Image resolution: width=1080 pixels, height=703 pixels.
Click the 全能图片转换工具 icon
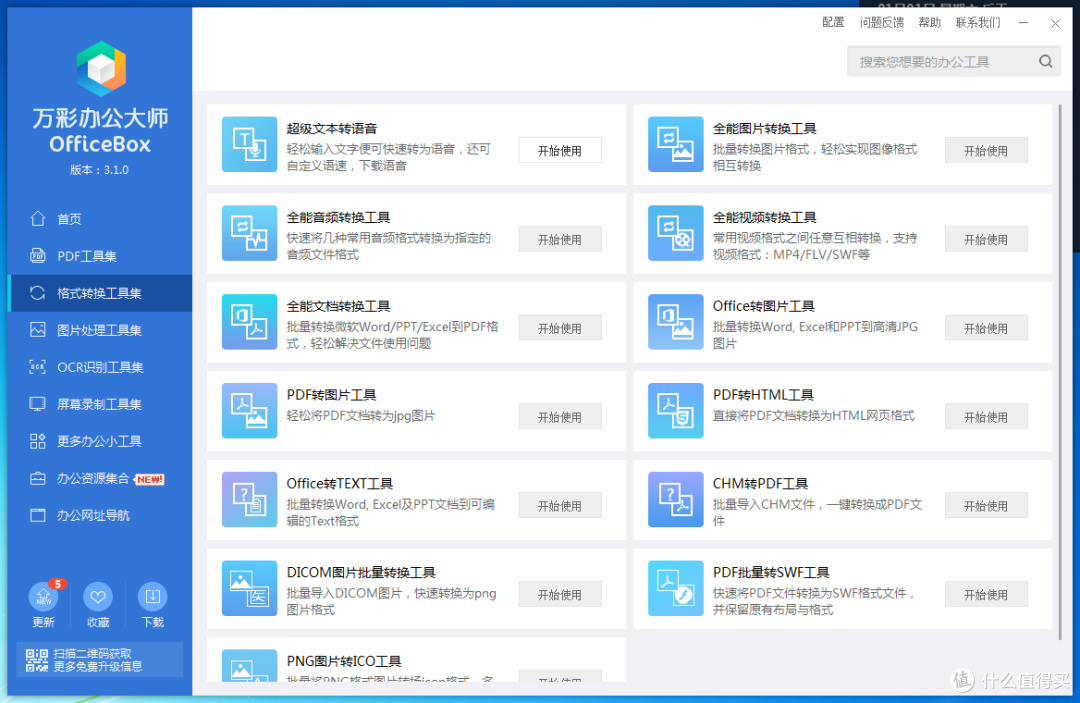tap(675, 144)
